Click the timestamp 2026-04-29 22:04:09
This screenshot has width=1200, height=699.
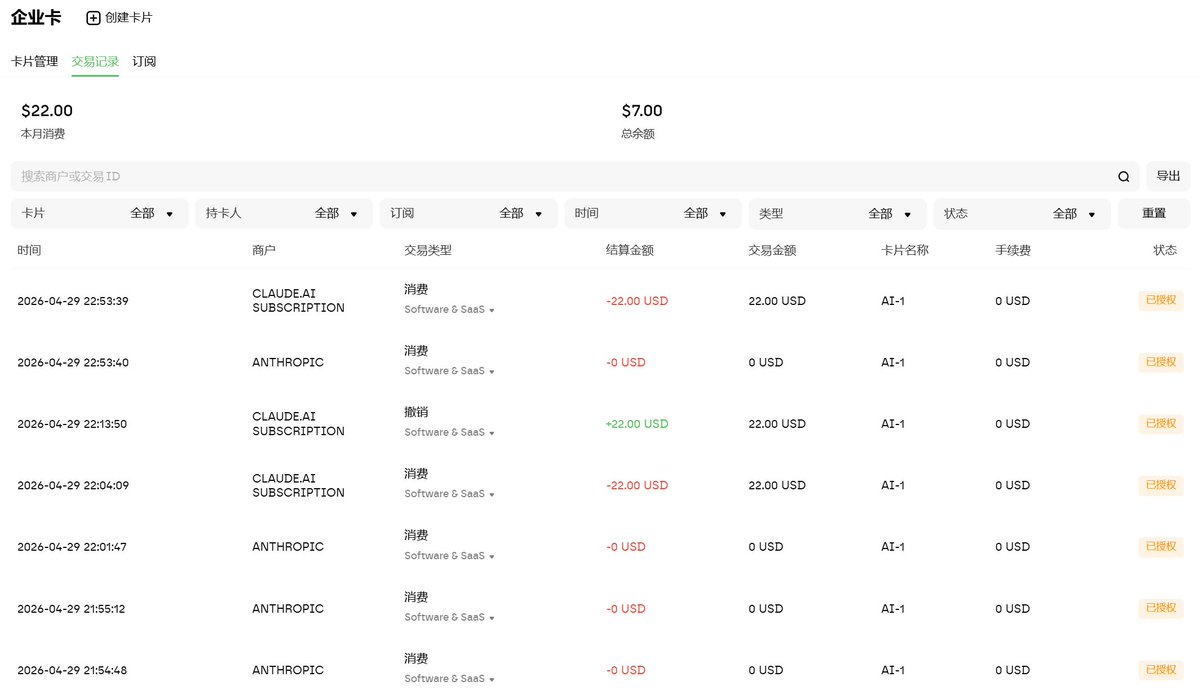point(73,486)
